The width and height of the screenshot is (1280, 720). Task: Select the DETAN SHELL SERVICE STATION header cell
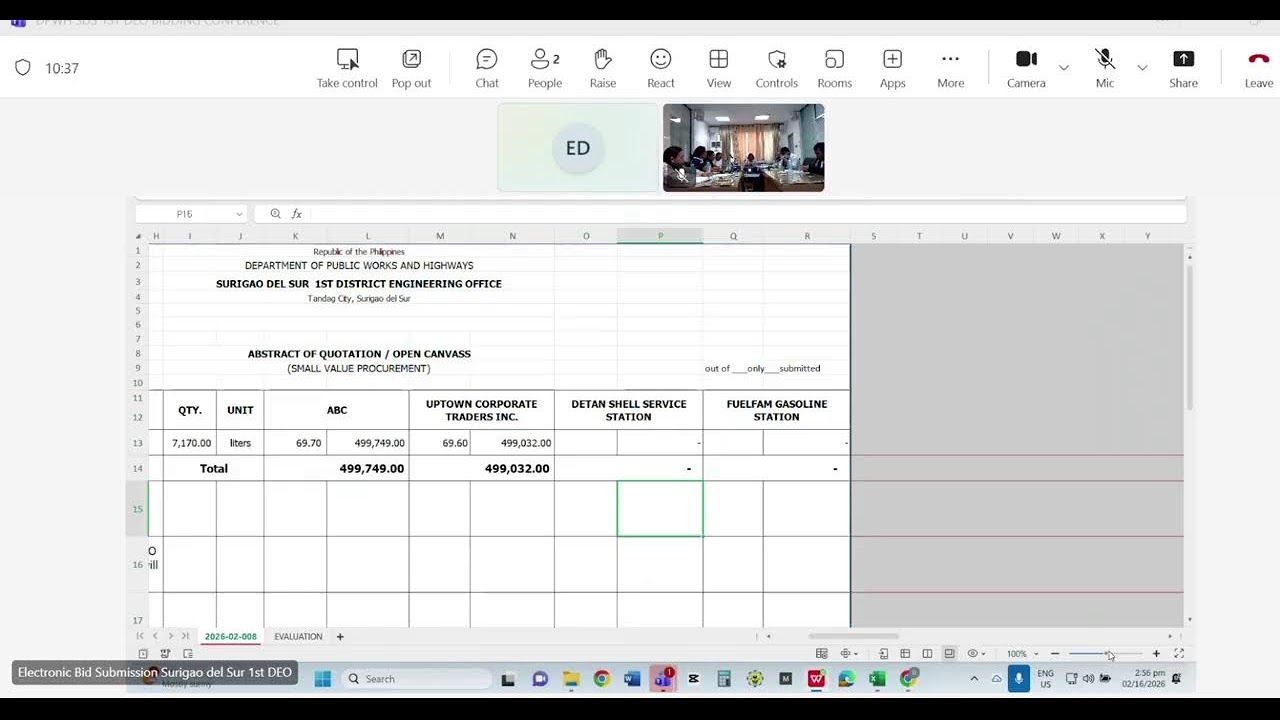point(628,410)
